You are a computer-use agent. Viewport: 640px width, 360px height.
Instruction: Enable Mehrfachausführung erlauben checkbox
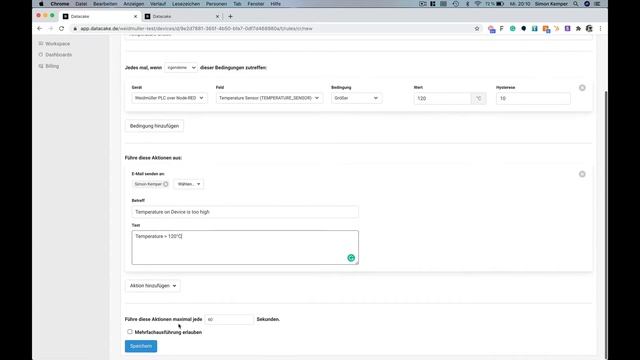130,331
